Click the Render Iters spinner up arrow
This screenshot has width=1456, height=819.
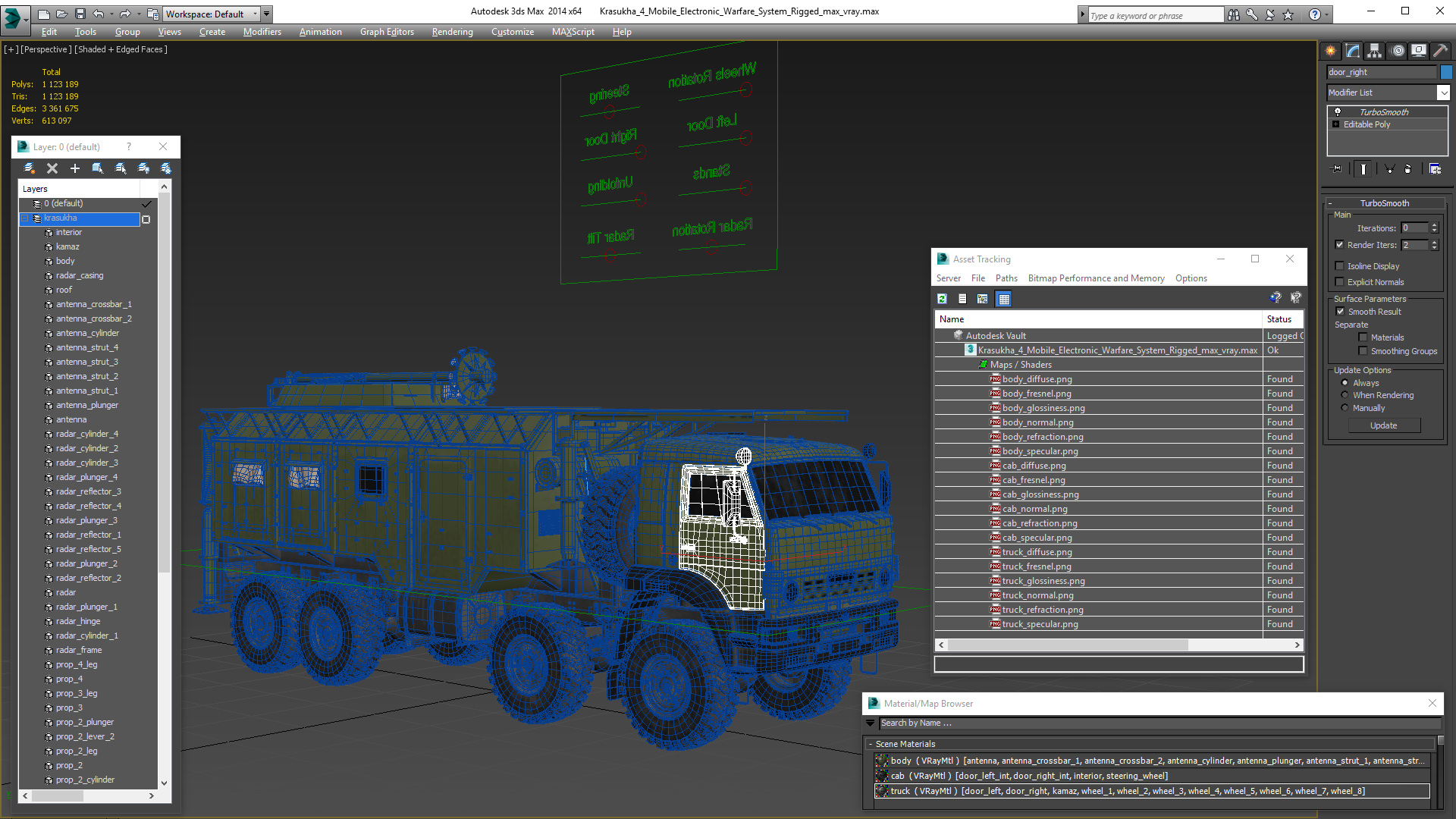[1434, 242]
